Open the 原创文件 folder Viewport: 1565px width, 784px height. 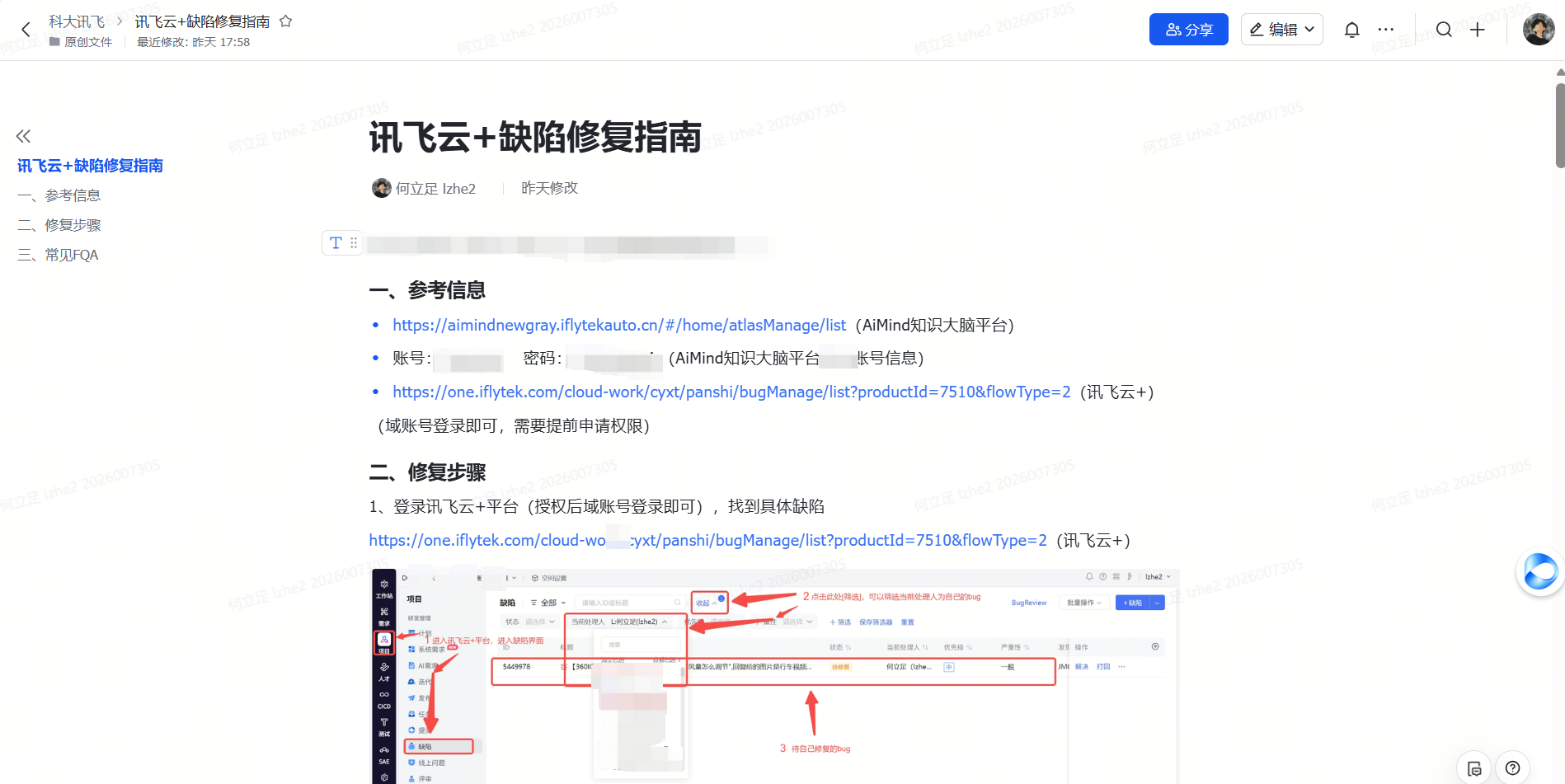[81, 42]
